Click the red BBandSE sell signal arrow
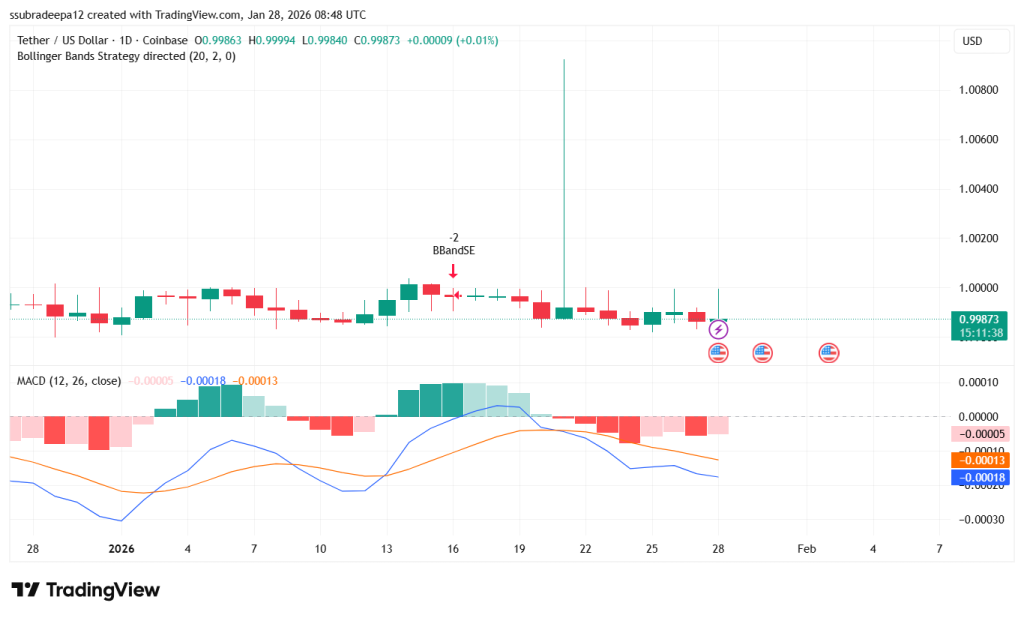The height and width of the screenshot is (618, 1024). click(453, 269)
